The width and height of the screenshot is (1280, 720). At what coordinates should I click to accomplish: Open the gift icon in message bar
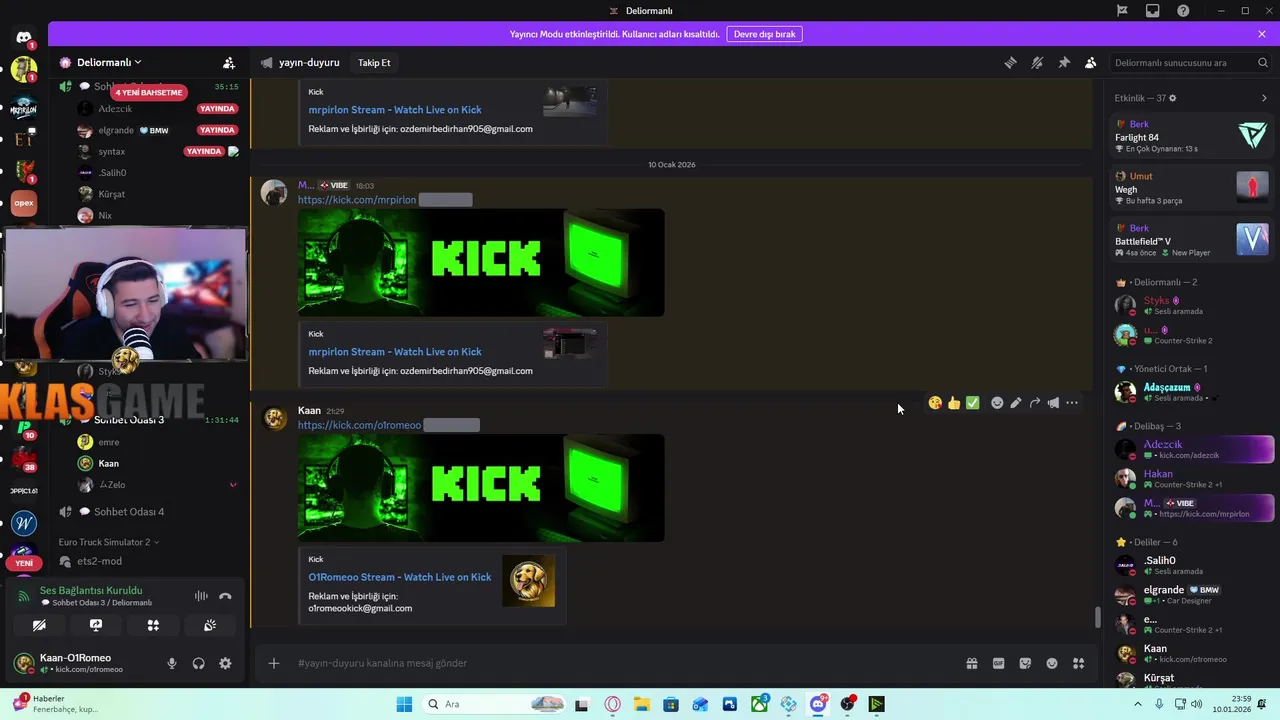pos(971,663)
